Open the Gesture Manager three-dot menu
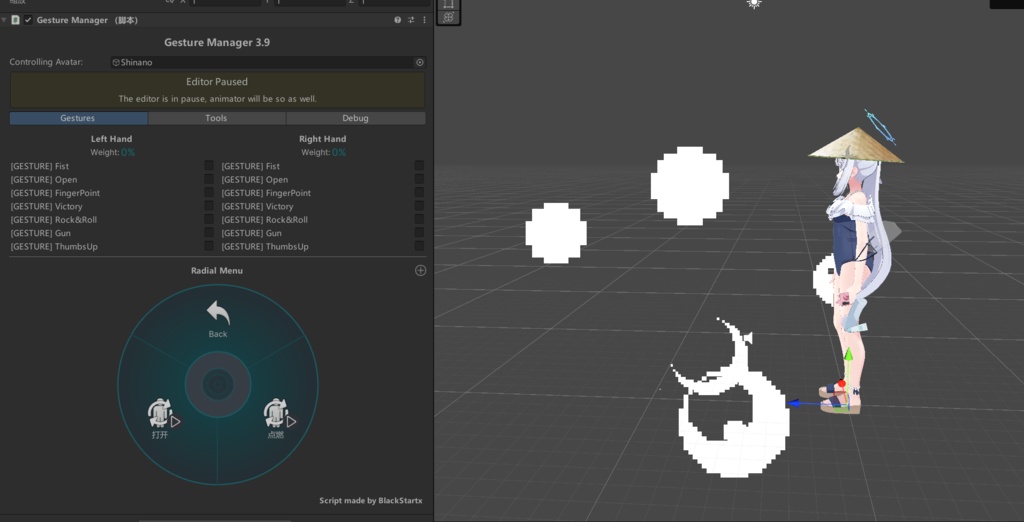This screenshot has height=522, width=1024. pos(424,20)
